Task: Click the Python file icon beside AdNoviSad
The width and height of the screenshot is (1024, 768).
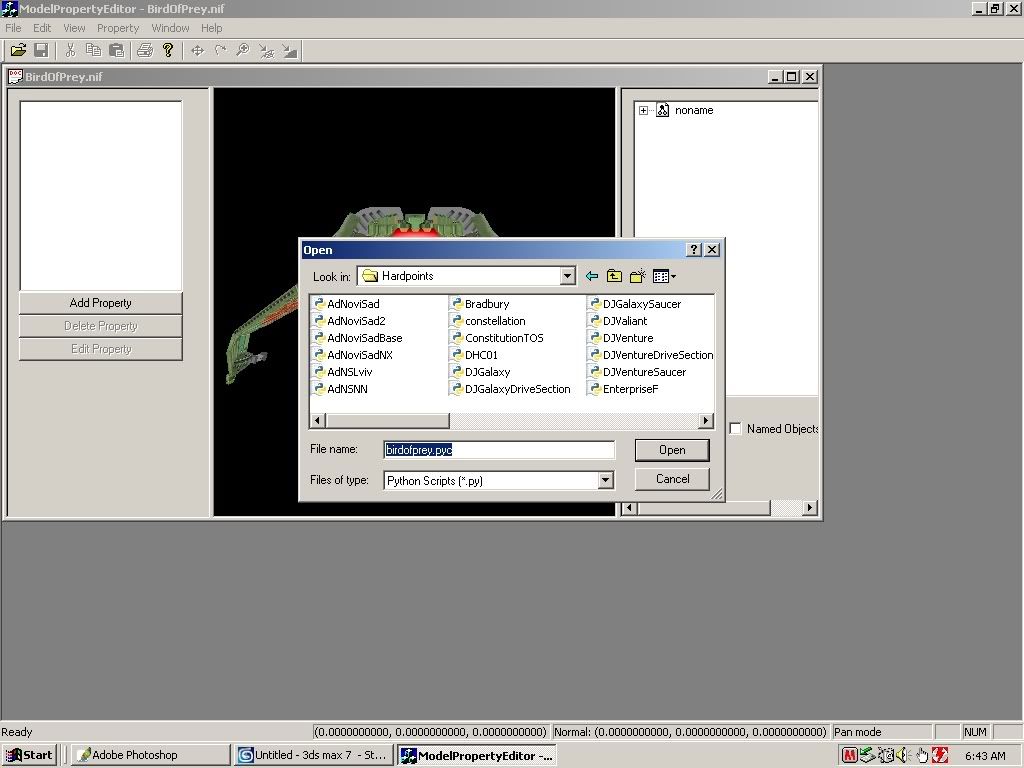Action: pos(319,304)
